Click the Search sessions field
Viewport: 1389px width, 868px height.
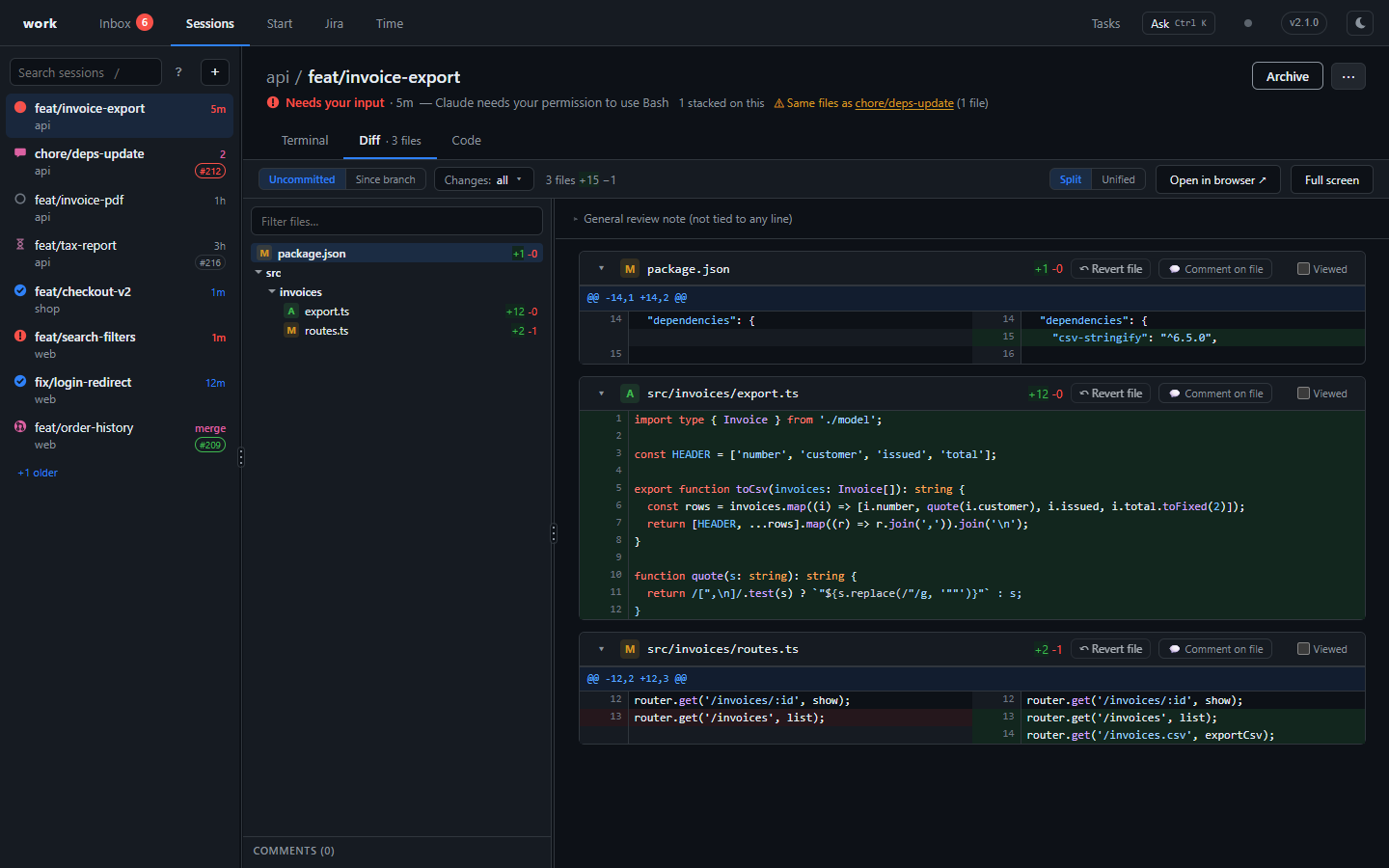point(86,72)
